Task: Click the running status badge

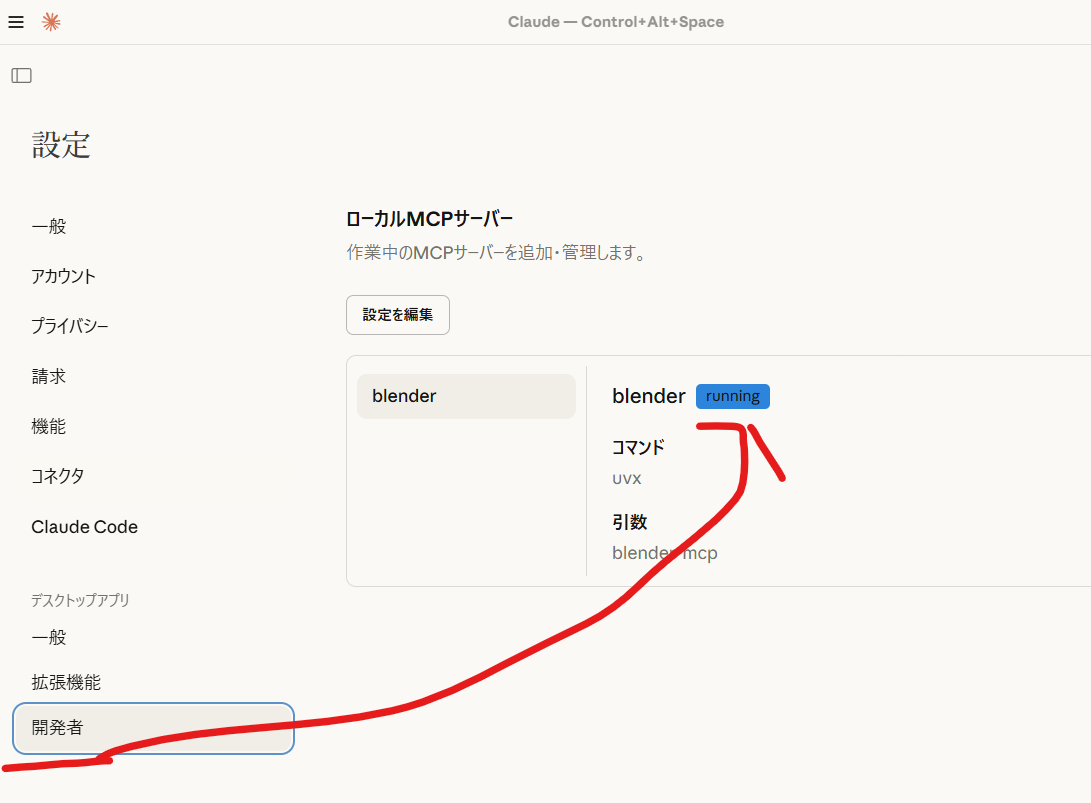Action: tap(733, 397)
